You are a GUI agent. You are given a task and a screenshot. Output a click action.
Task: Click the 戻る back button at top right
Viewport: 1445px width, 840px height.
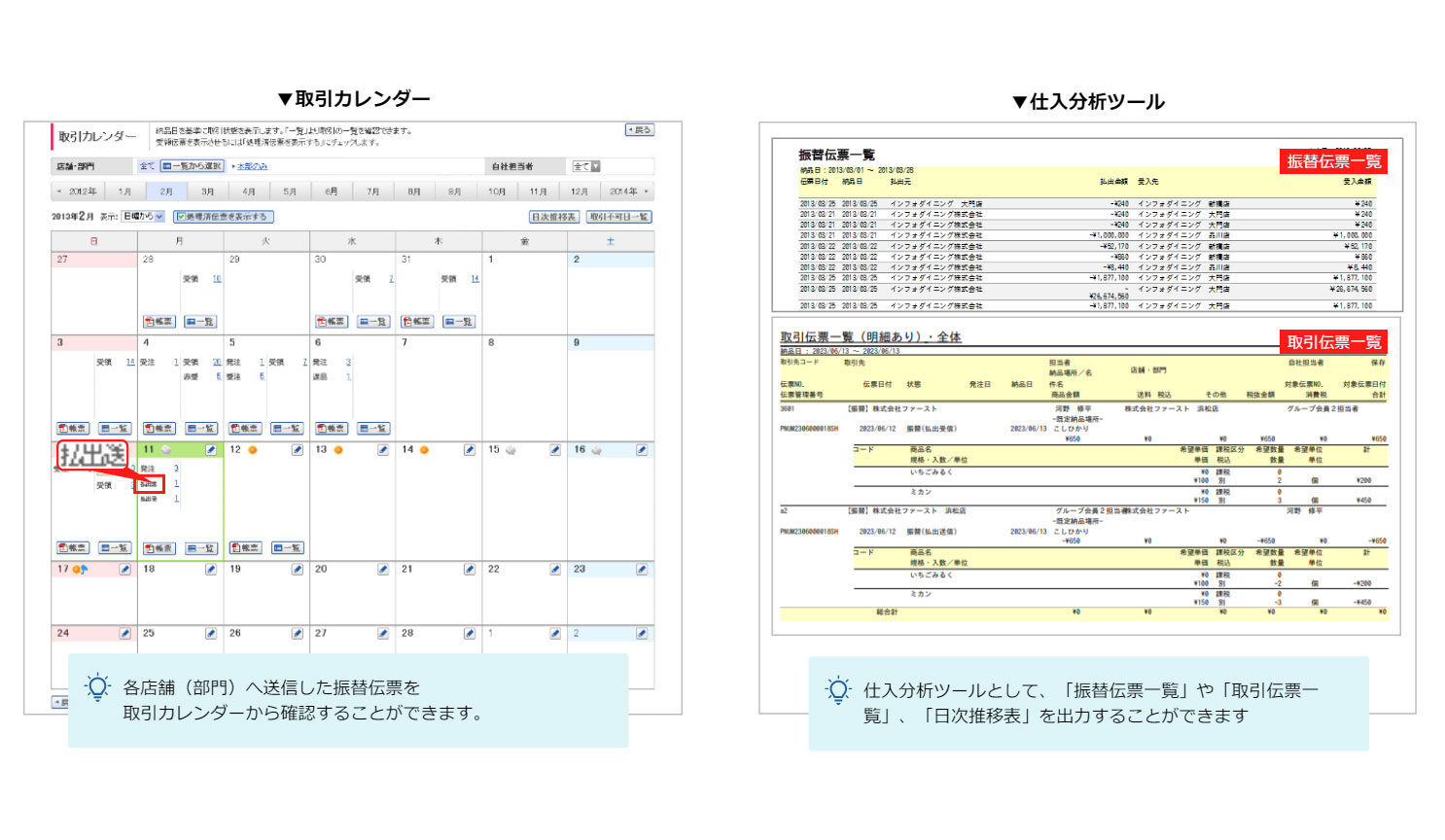coord(639,130)
